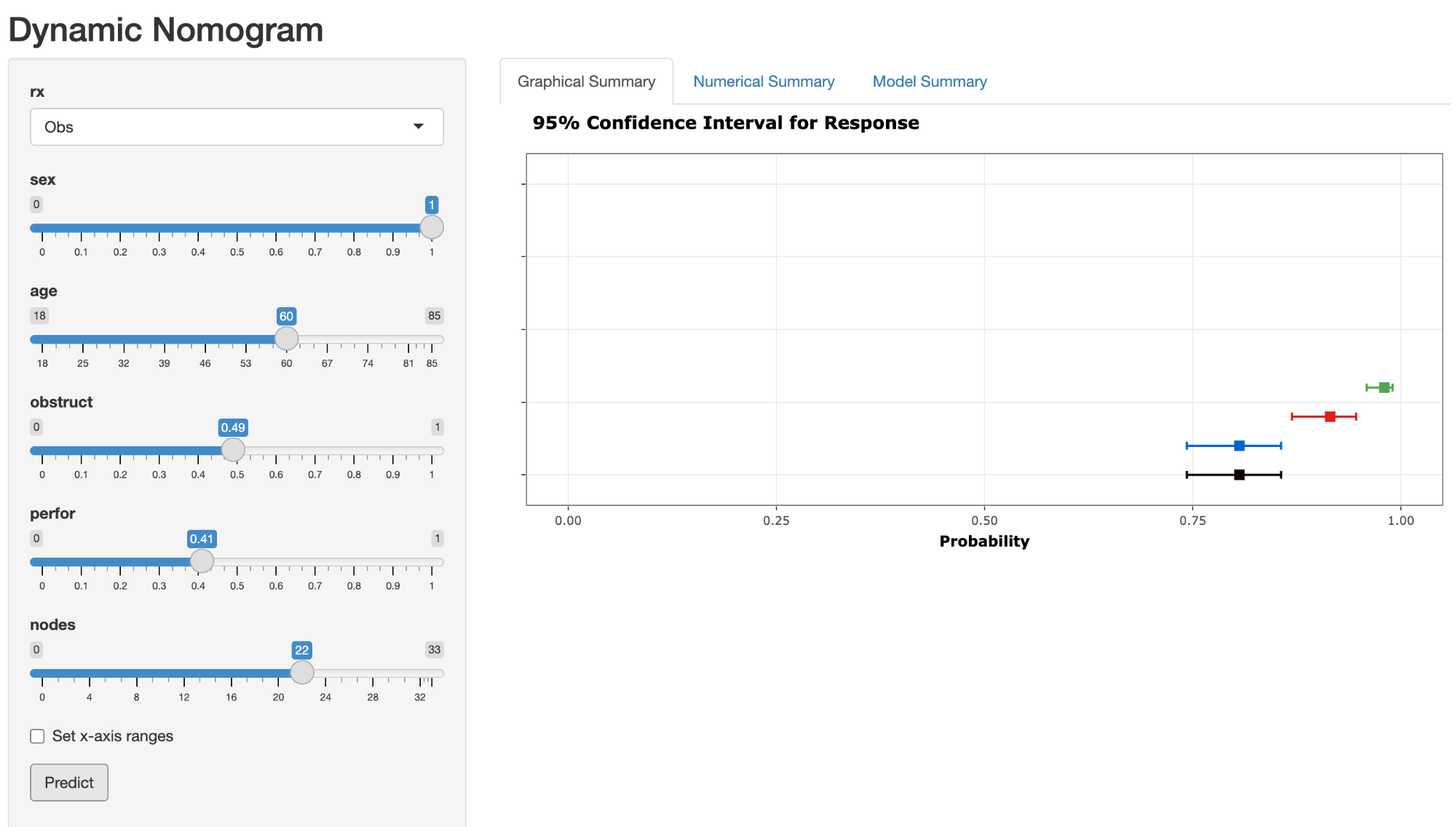Click the '95% Confidence Interval for Response' title
The width and height of the screenshot is (1456, 827).
point(726,123)
